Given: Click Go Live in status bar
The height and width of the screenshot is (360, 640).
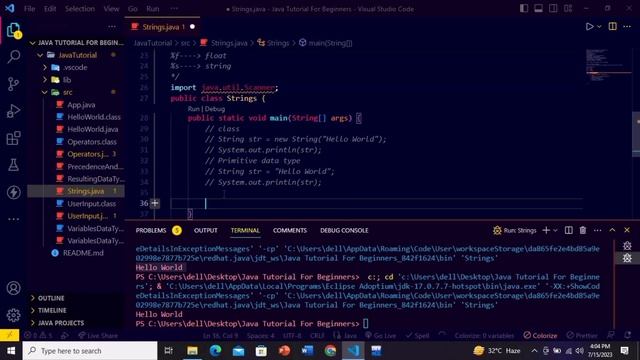Looking at the screenshot, I should (380, 336).
